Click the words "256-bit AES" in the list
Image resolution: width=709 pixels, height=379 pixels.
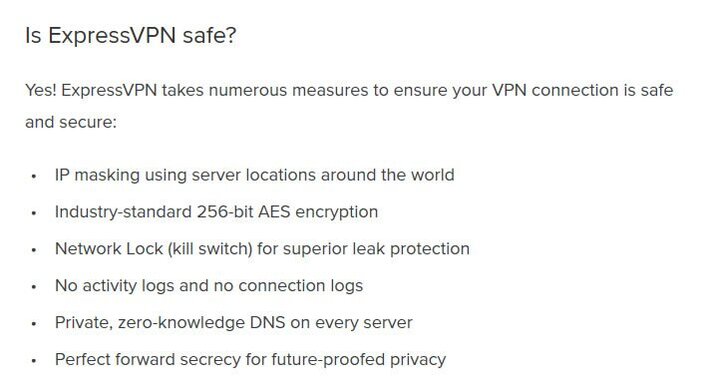[x=243, y=212]
